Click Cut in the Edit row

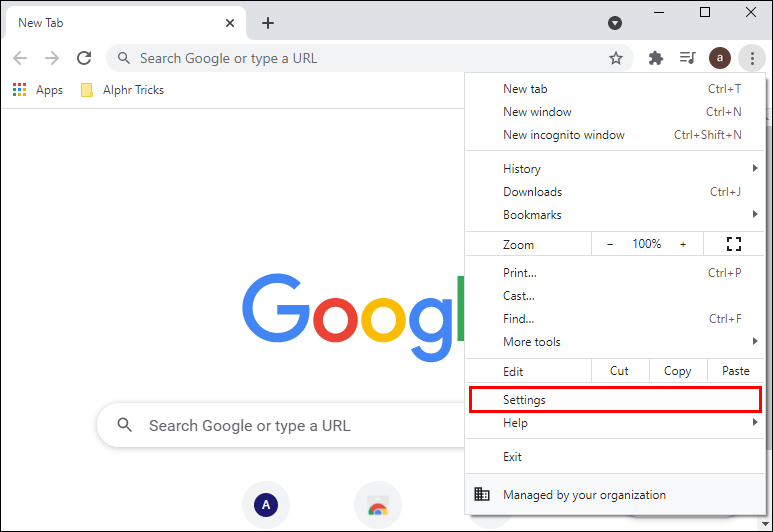[619, 371]
